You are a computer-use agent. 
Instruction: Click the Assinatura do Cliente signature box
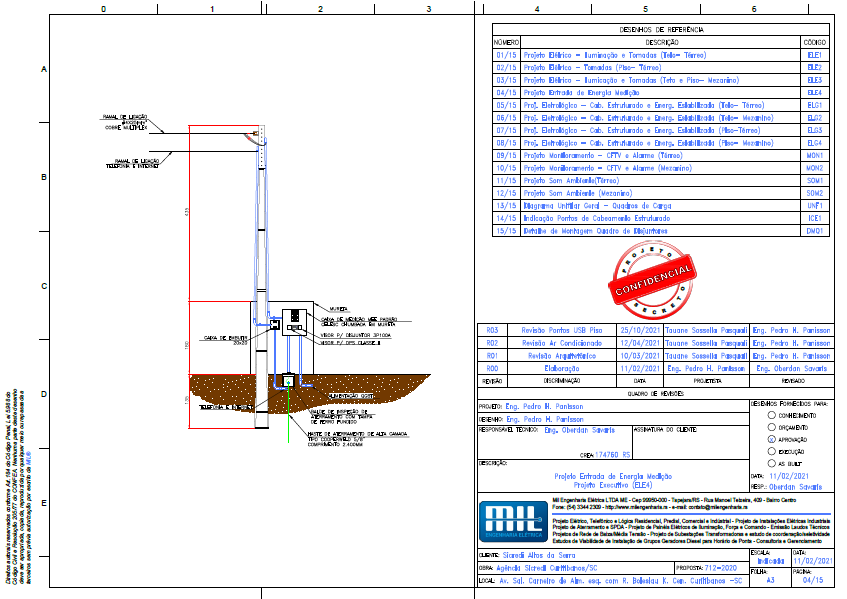pyautogui.click(x=690, y=442)
